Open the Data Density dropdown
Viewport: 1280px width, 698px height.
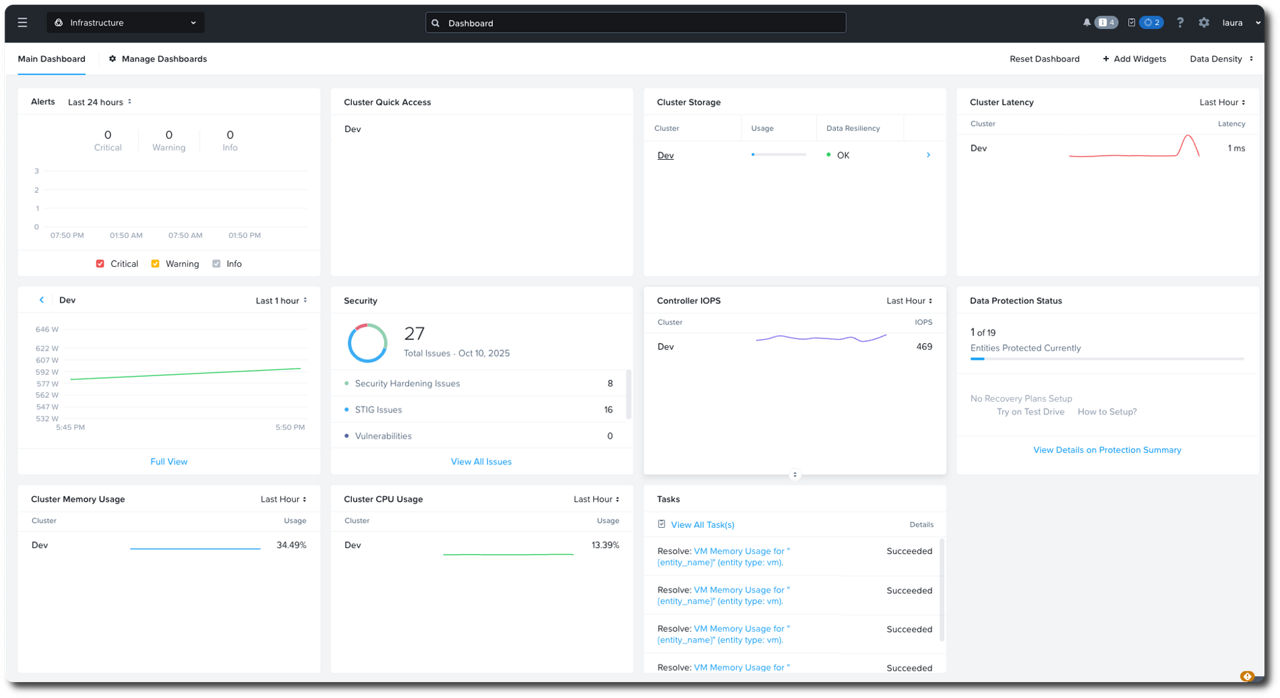(1221, 59)
